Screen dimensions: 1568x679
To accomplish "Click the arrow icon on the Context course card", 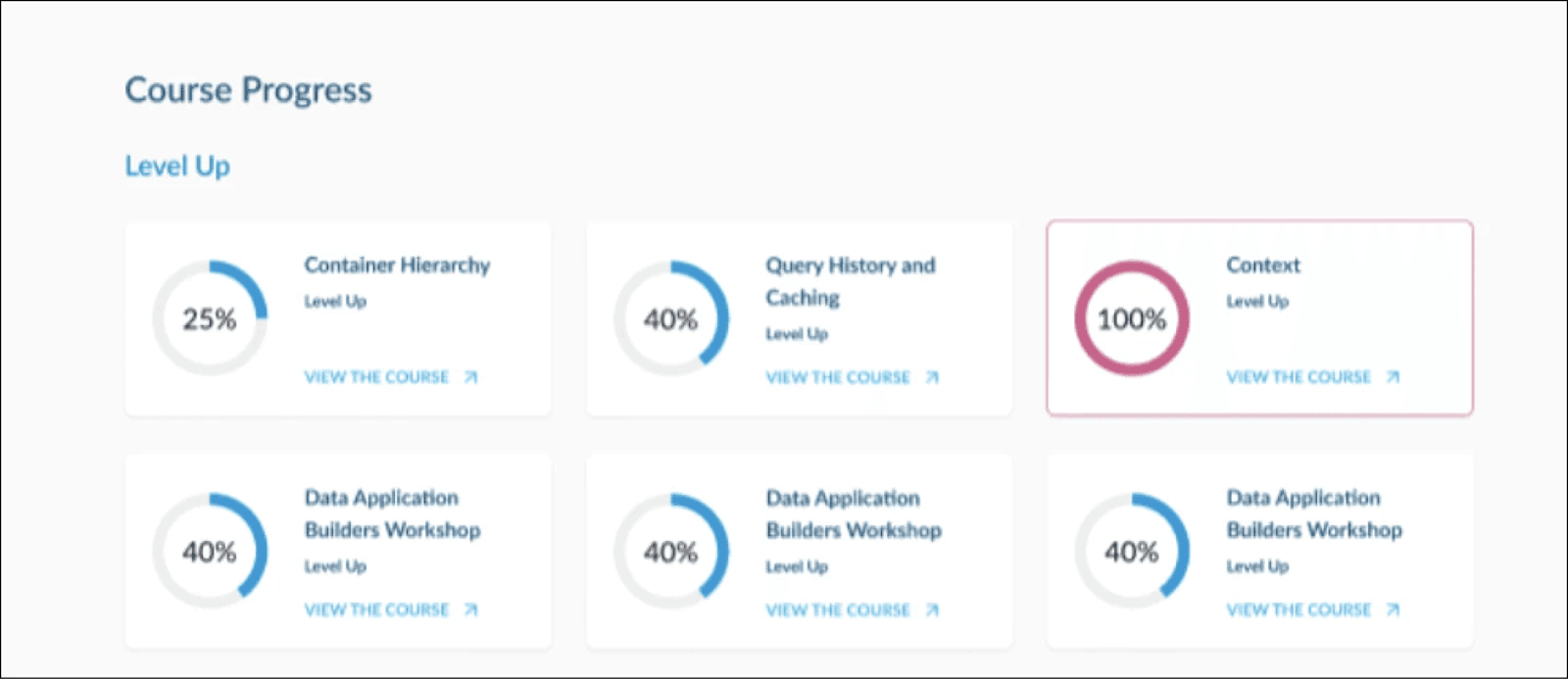I will [1391, 377].
